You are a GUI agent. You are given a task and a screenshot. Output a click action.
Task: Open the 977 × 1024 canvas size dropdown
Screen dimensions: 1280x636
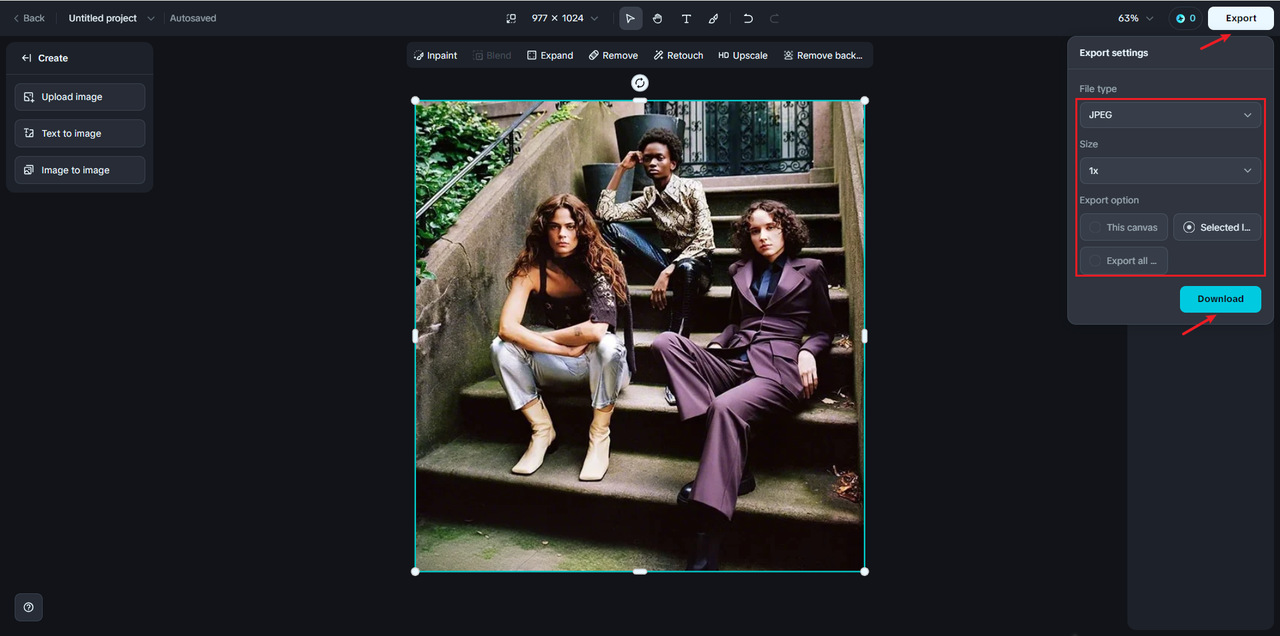tap(565, 18)
